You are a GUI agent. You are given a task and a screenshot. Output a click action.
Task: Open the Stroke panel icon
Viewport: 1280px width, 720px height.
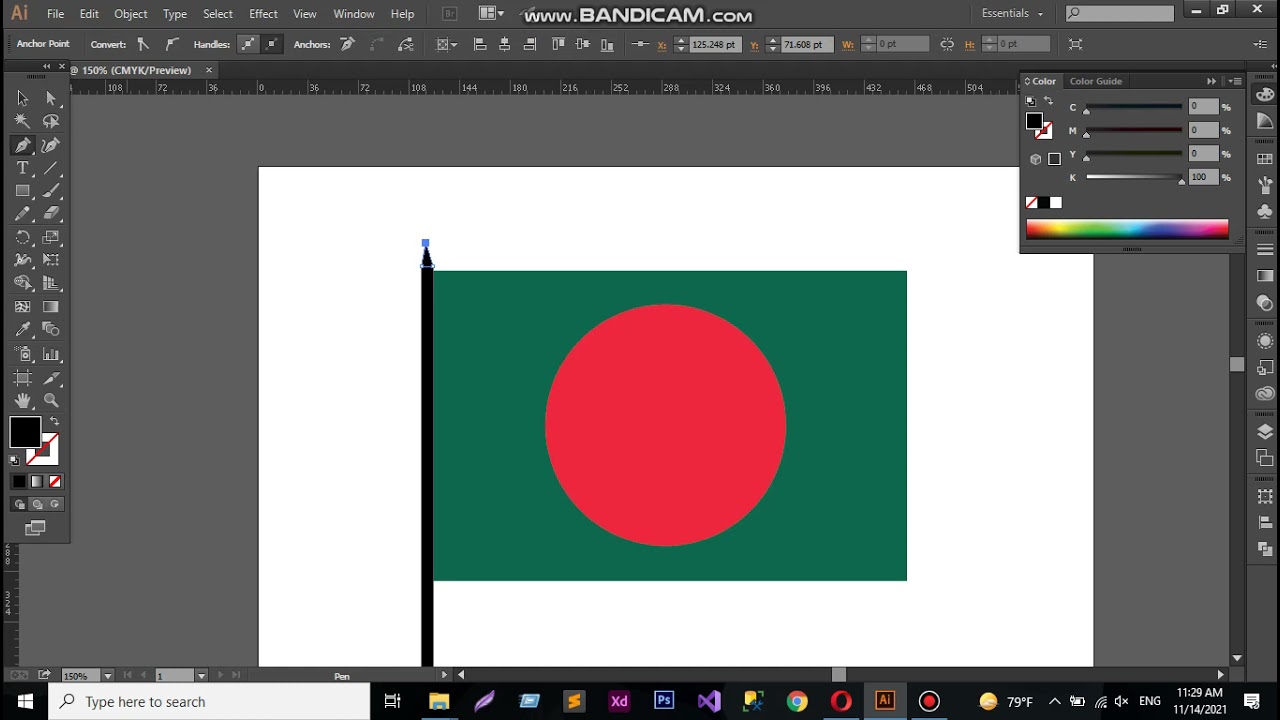click(x=1265, y=249)
